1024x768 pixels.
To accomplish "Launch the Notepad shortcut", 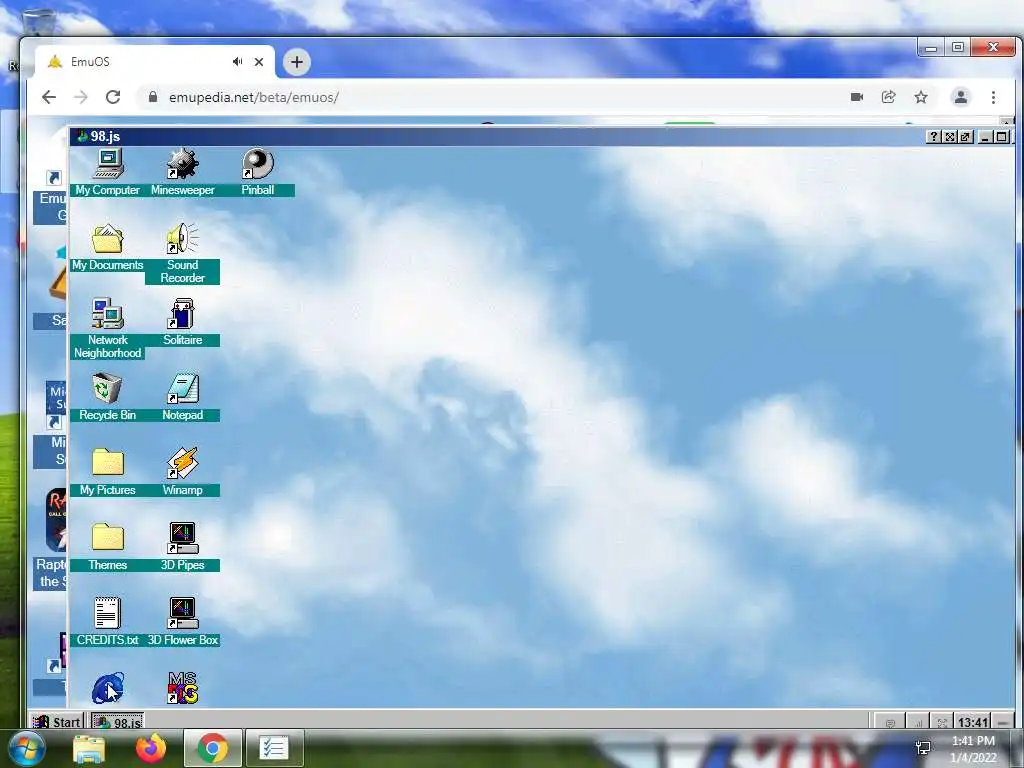I will click(182, 397).
